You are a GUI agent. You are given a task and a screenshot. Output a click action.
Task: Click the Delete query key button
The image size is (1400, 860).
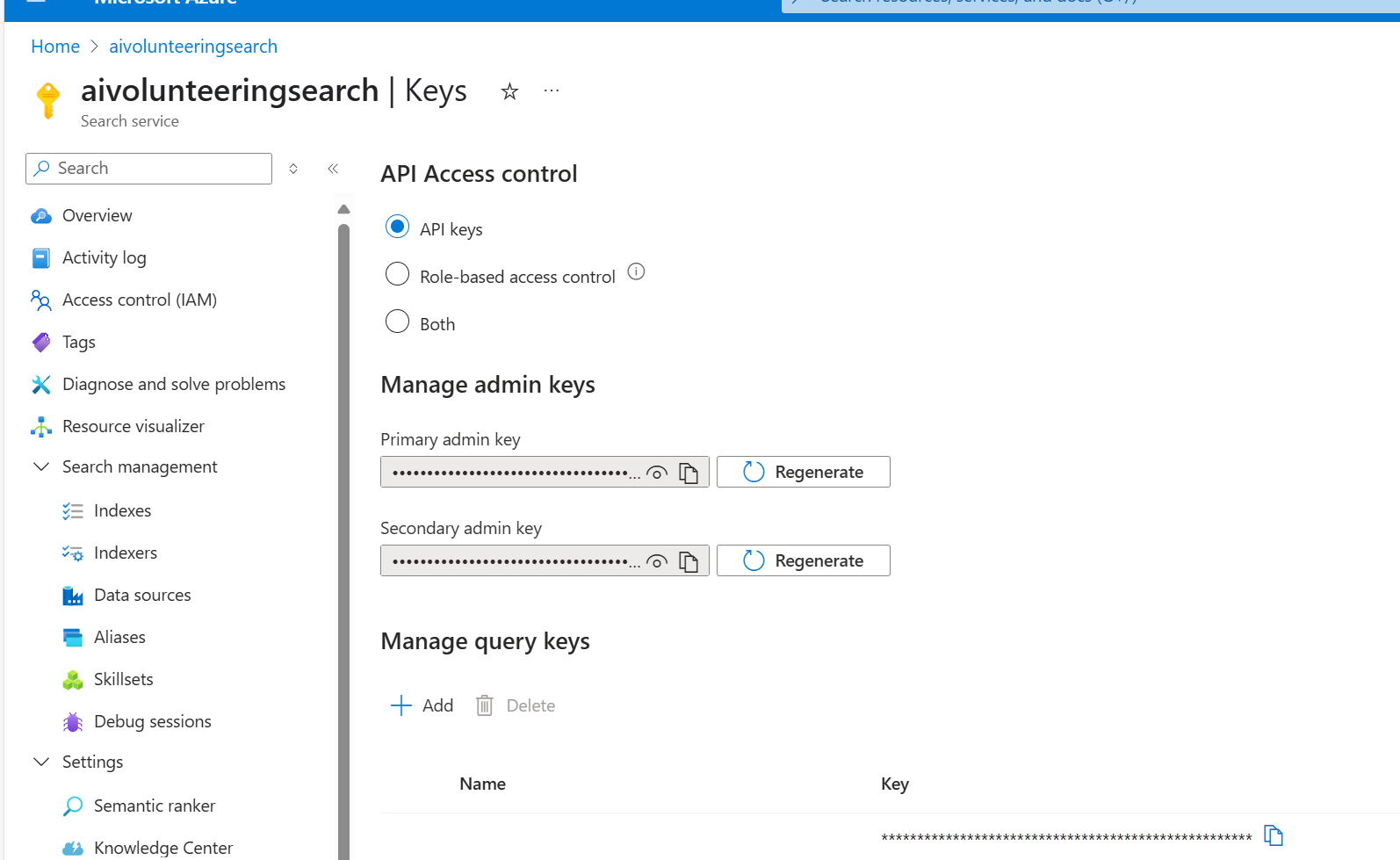[x=516, y=705]
